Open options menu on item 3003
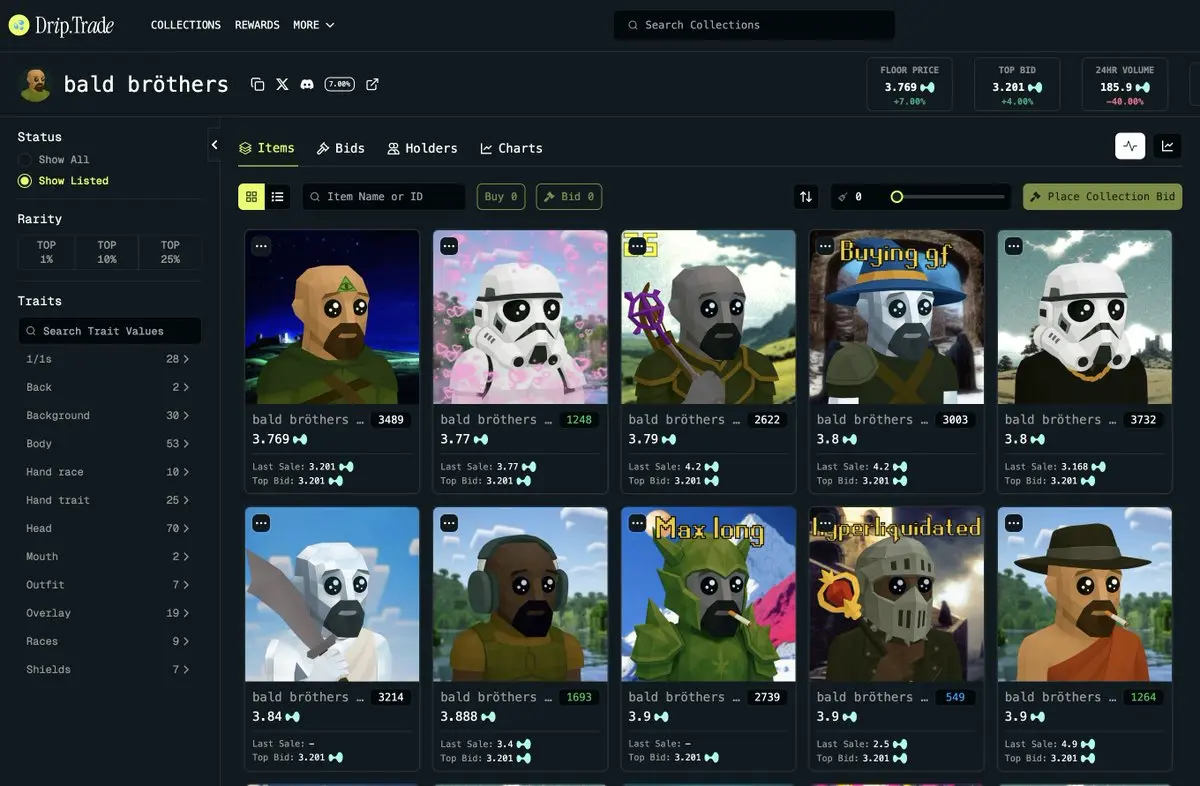1200x786 pixels. click(825, 246)
